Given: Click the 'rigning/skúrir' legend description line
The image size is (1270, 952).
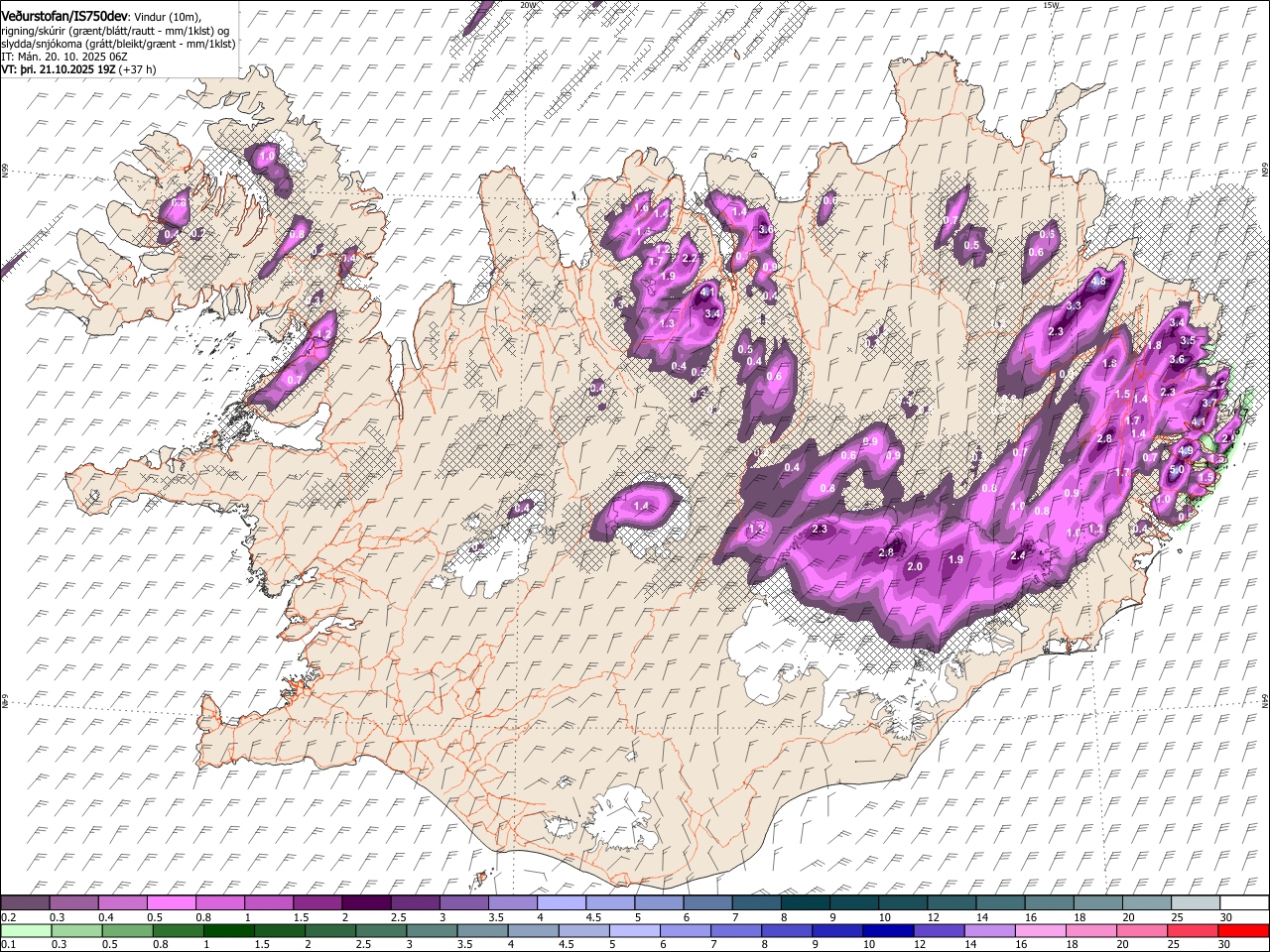Looking at the screenshot, I should tap(115, 32).
